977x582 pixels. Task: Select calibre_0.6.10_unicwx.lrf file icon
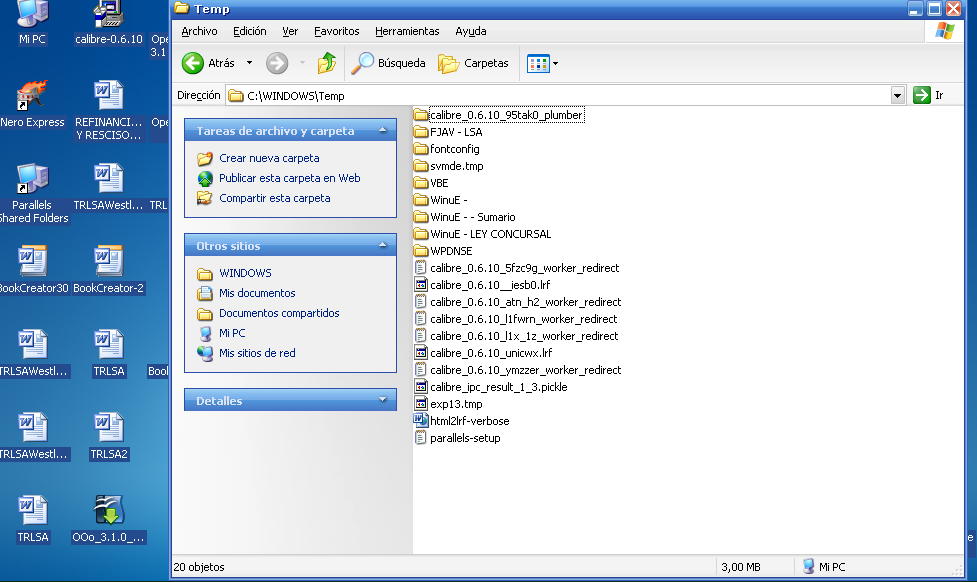tap(421, 353)
